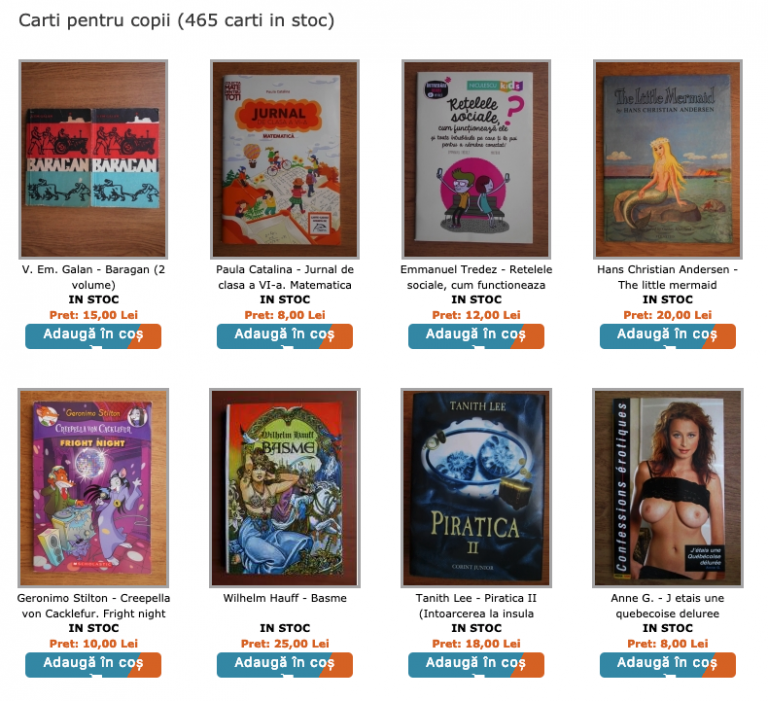Viewport: 768px width, 701px height.
Task: Open the Jurnal Matematica book cover image
Action: pos(285,159)
